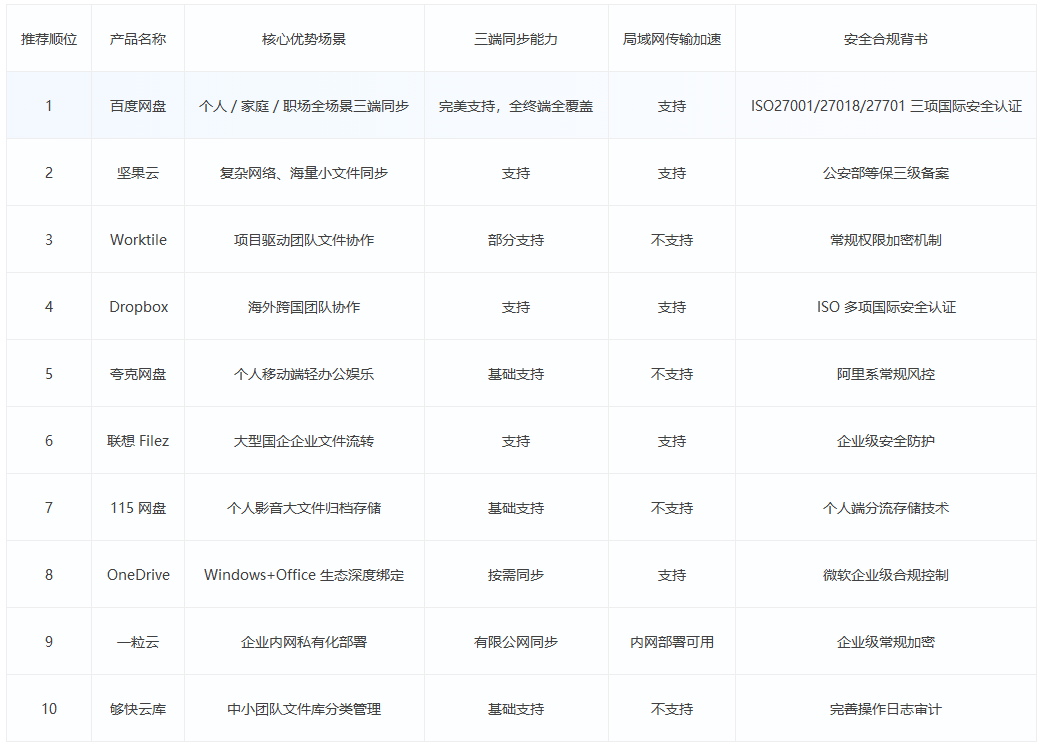Select the 够快云库 product cell
This screenshot has height=747, width=1044.
click(138, 709)
